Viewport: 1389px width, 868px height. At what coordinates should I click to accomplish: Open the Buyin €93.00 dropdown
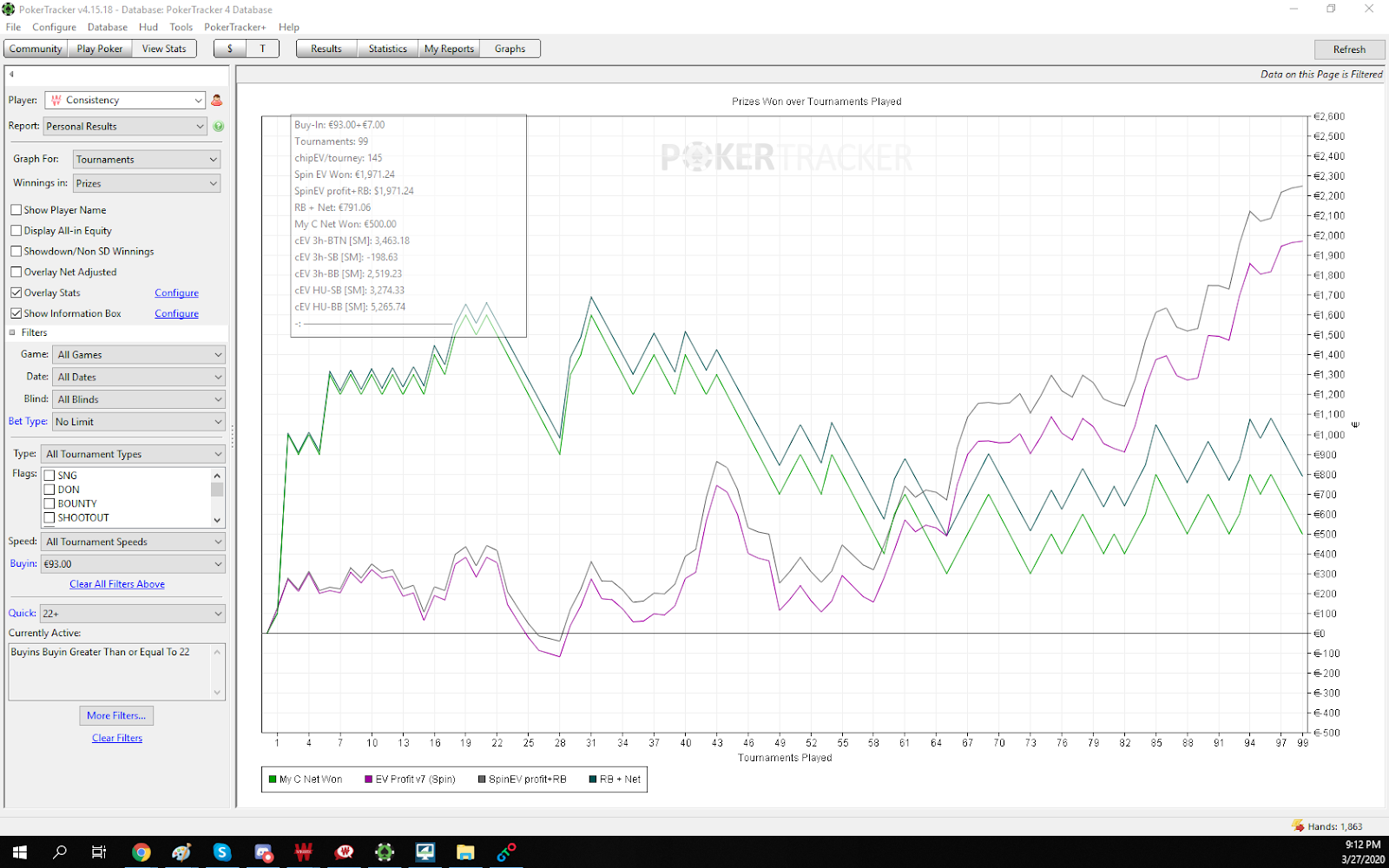click(x=133, y=564)
